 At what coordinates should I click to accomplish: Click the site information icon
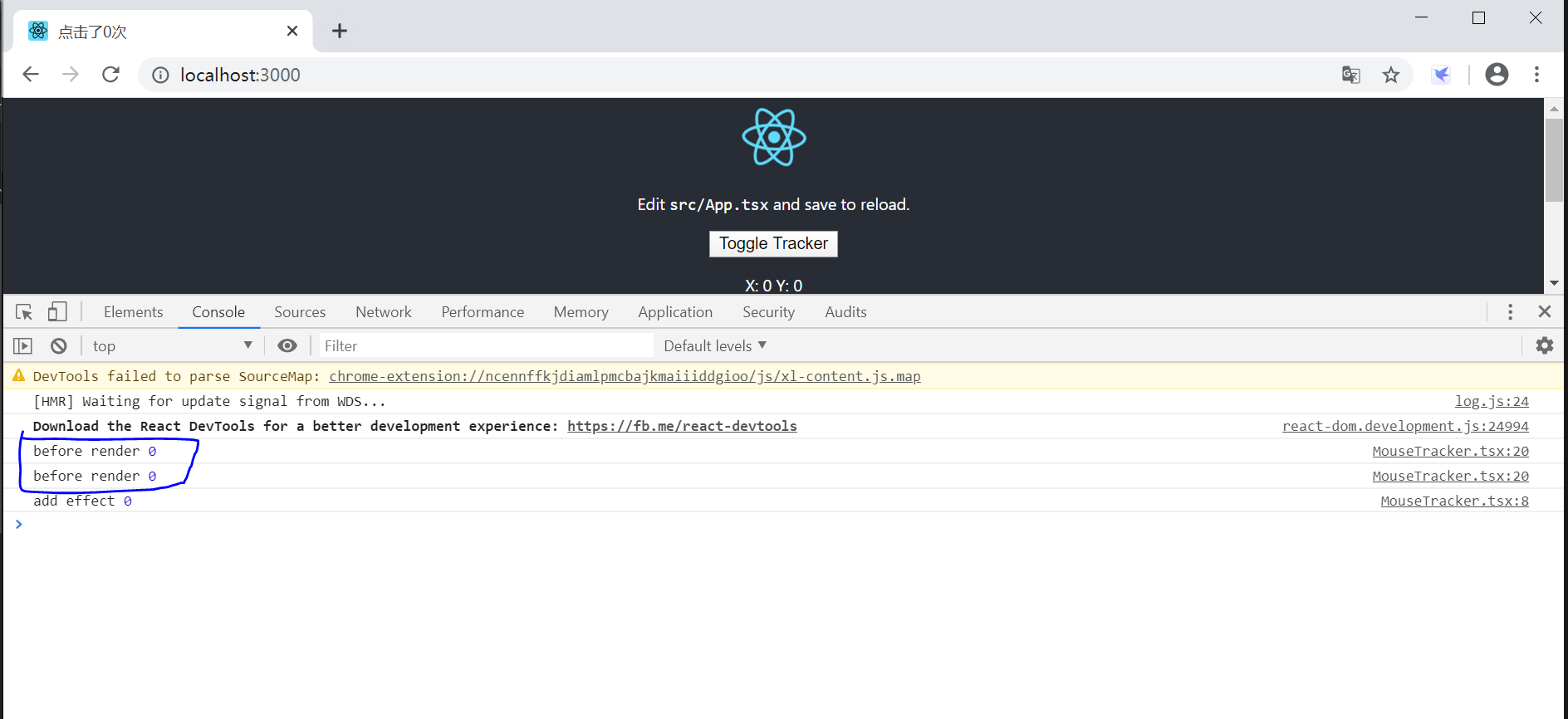(x=160, y=76)
